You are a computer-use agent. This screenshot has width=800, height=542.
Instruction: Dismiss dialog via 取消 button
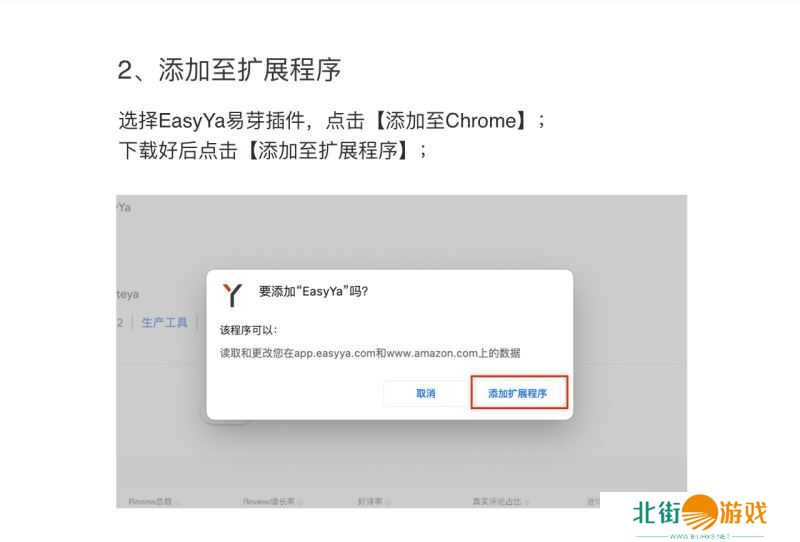coord(426,393)
